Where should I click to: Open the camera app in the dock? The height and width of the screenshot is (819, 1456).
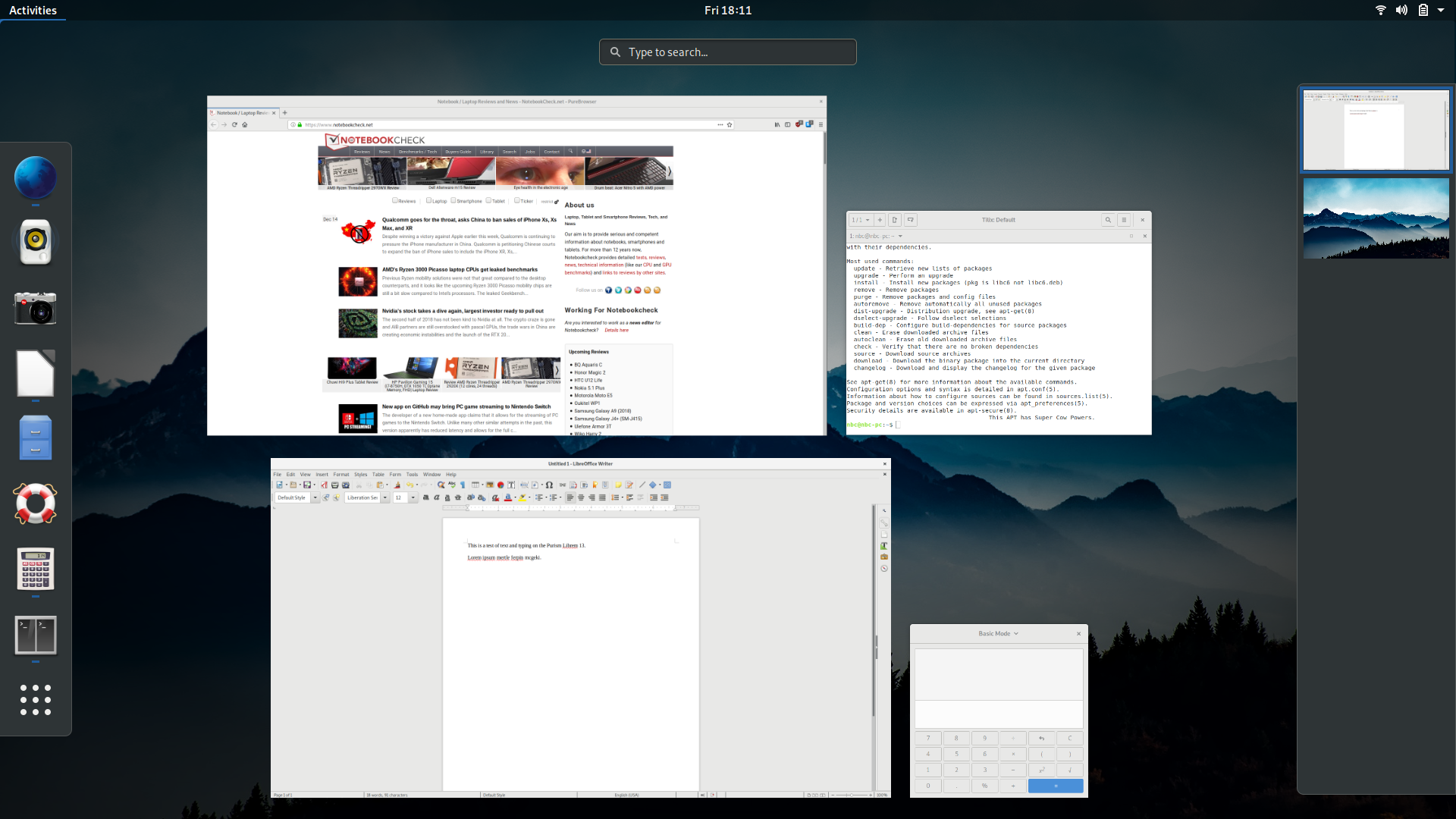[35, 308]
